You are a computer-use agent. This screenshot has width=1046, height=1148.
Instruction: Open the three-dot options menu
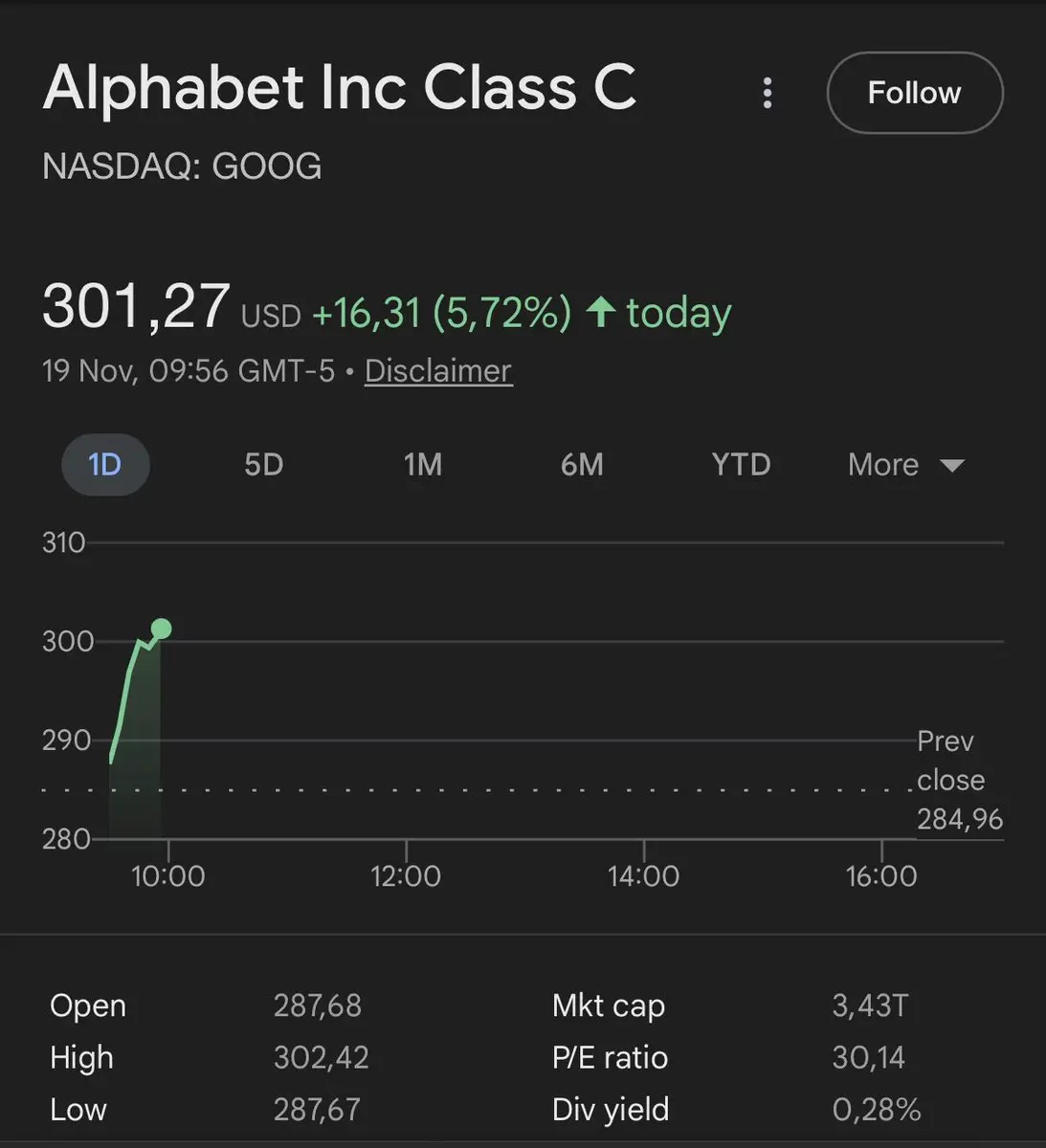pos(767,93)
